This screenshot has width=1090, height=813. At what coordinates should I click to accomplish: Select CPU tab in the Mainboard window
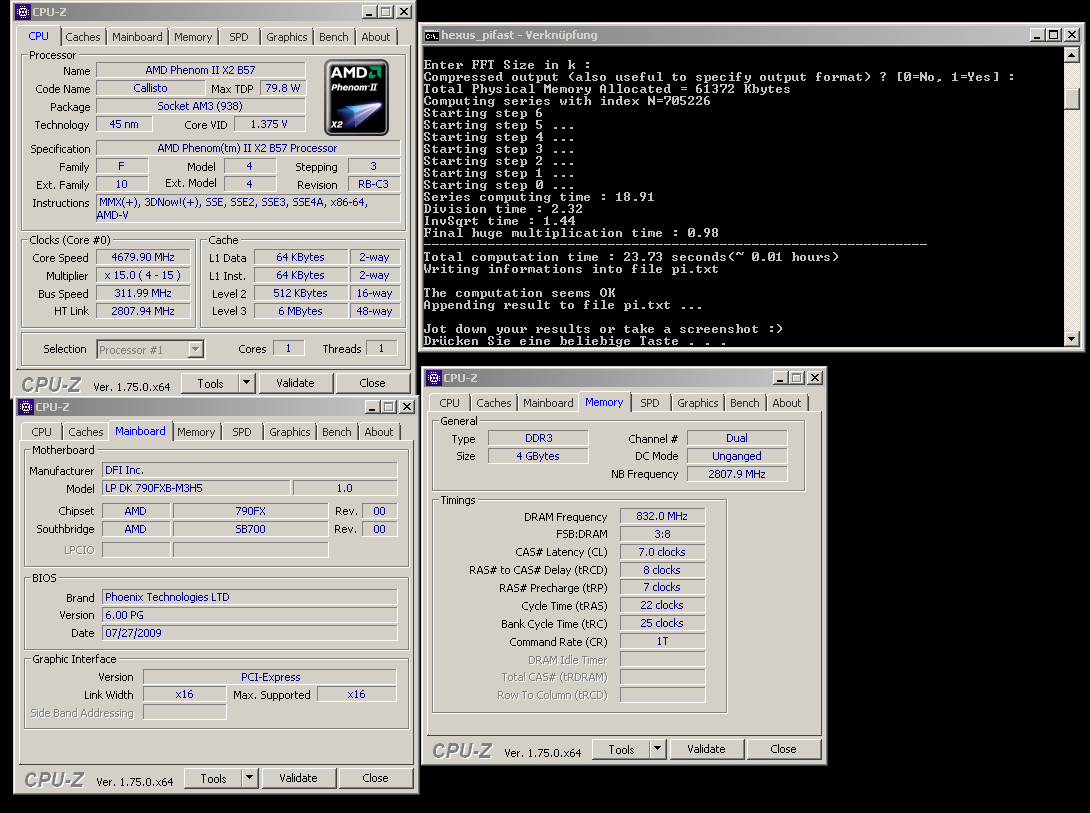point(41,432)
